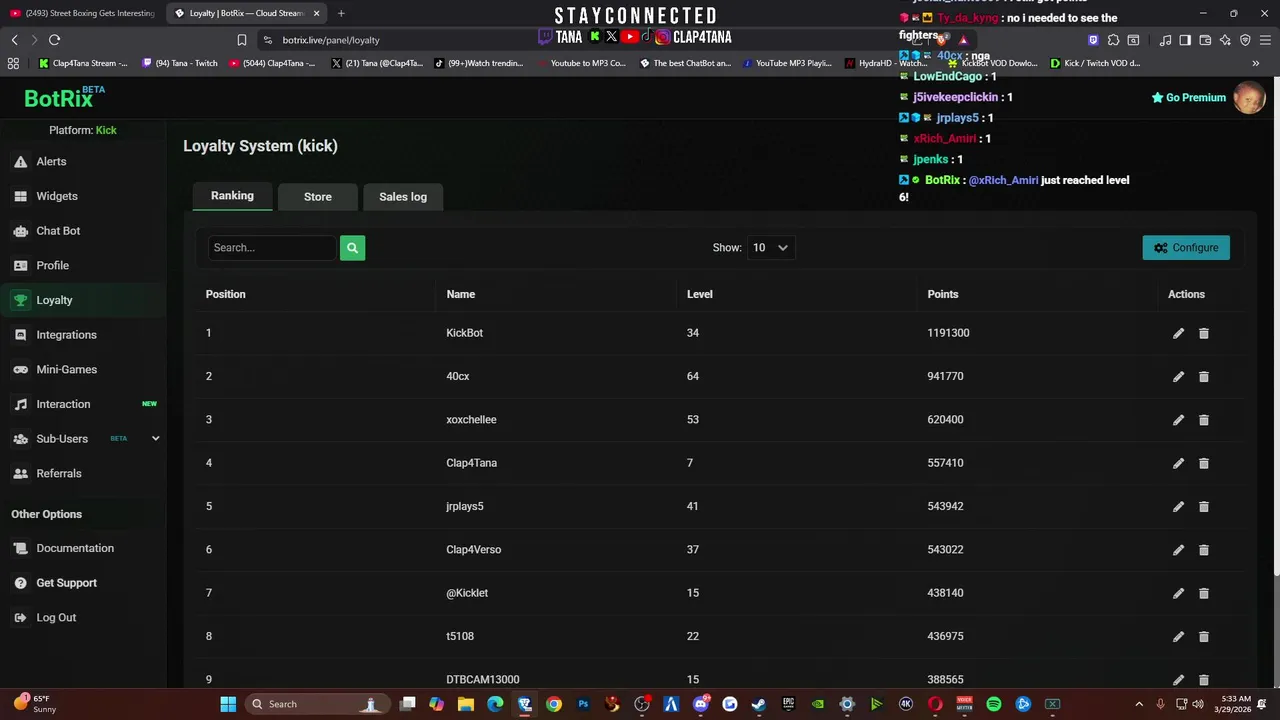Edit the Clap4Tana ranking entry
Screen dimensions: 1280x720
coord(1178,463)
